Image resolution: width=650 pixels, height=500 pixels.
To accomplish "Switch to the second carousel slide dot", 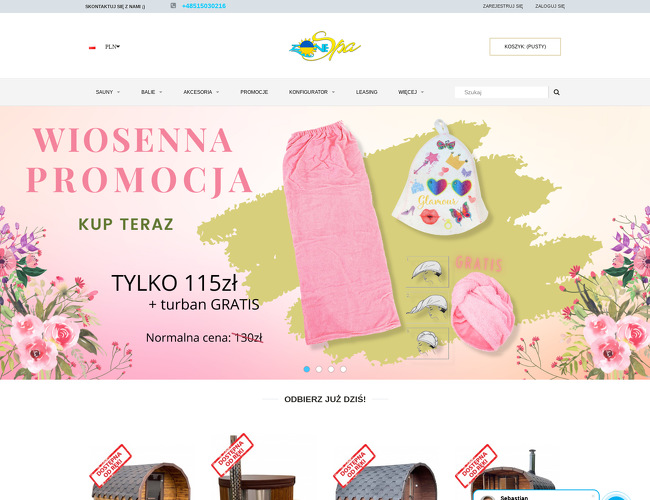I will coord(319,369).
